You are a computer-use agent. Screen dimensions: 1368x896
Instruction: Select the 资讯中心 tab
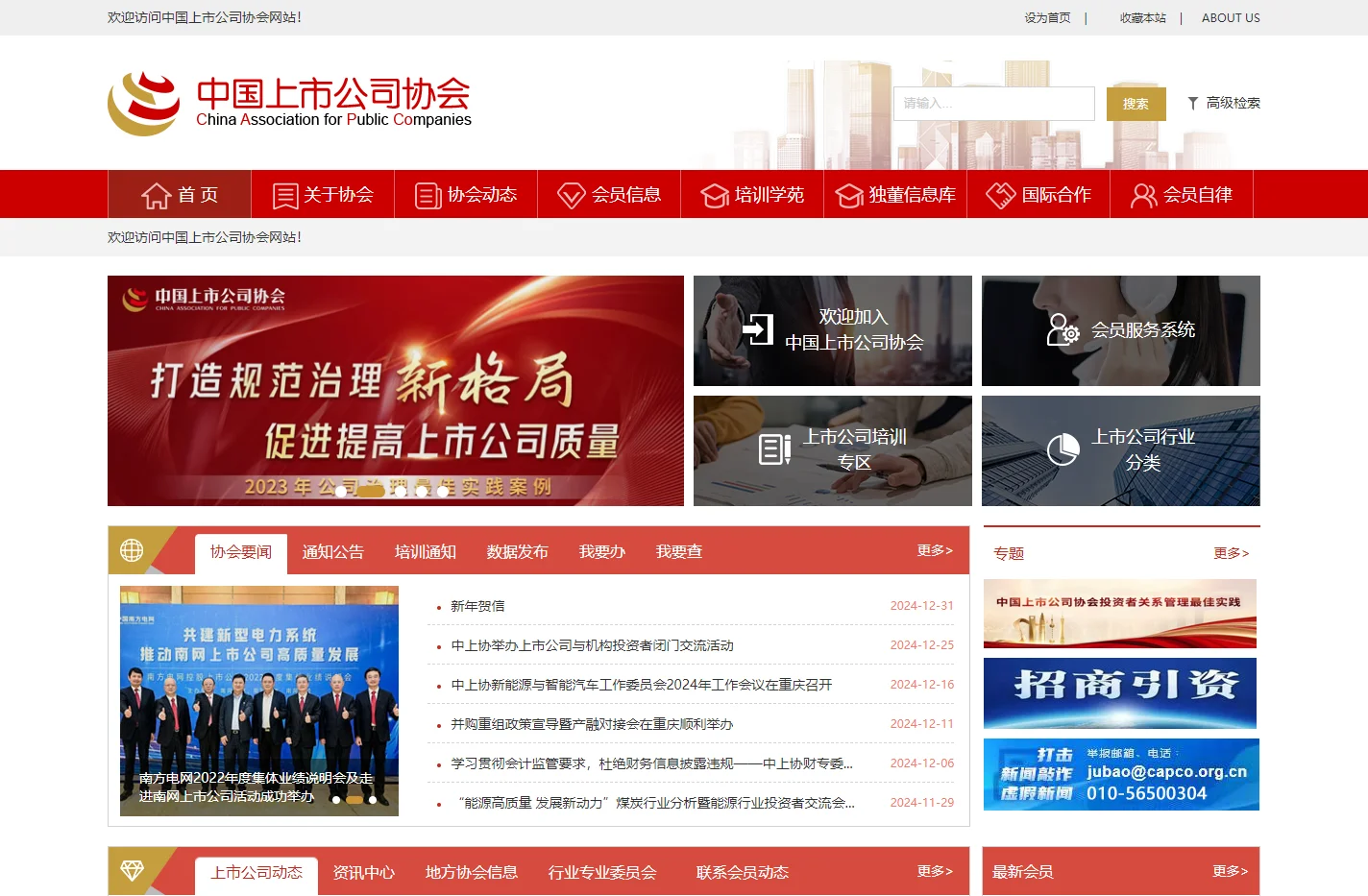[x=364, y=873]
